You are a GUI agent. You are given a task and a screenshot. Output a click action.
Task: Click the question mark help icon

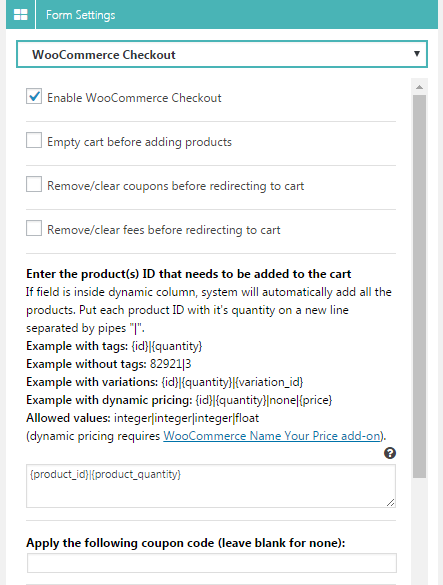pos(390,453)
